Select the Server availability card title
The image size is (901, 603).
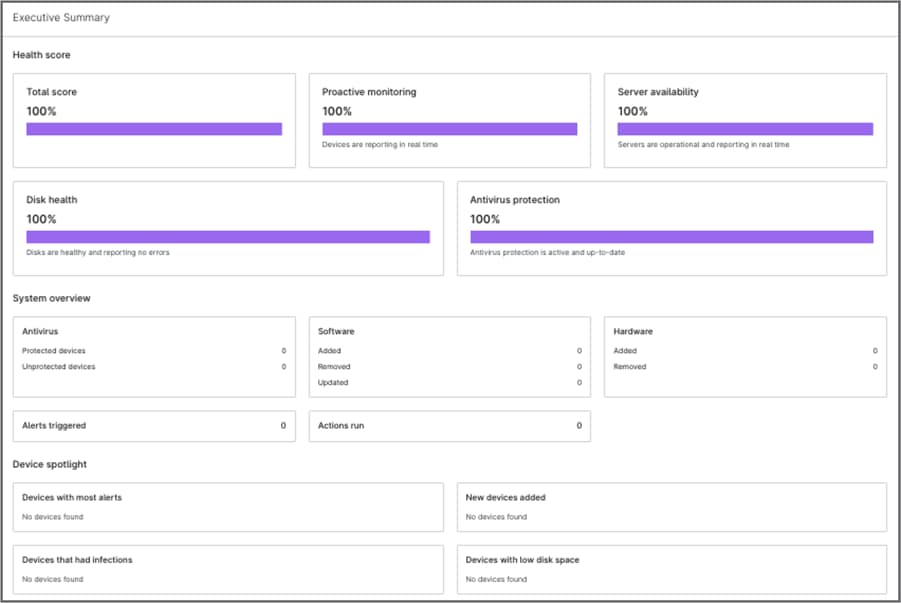pyautogui.click(x=658, y=92)
